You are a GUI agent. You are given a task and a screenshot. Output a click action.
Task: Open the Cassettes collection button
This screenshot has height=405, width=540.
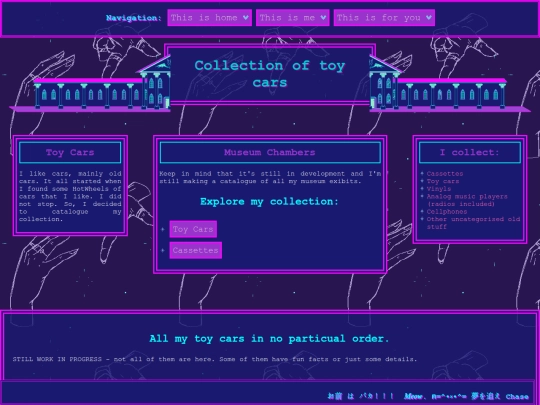point(195,250)
